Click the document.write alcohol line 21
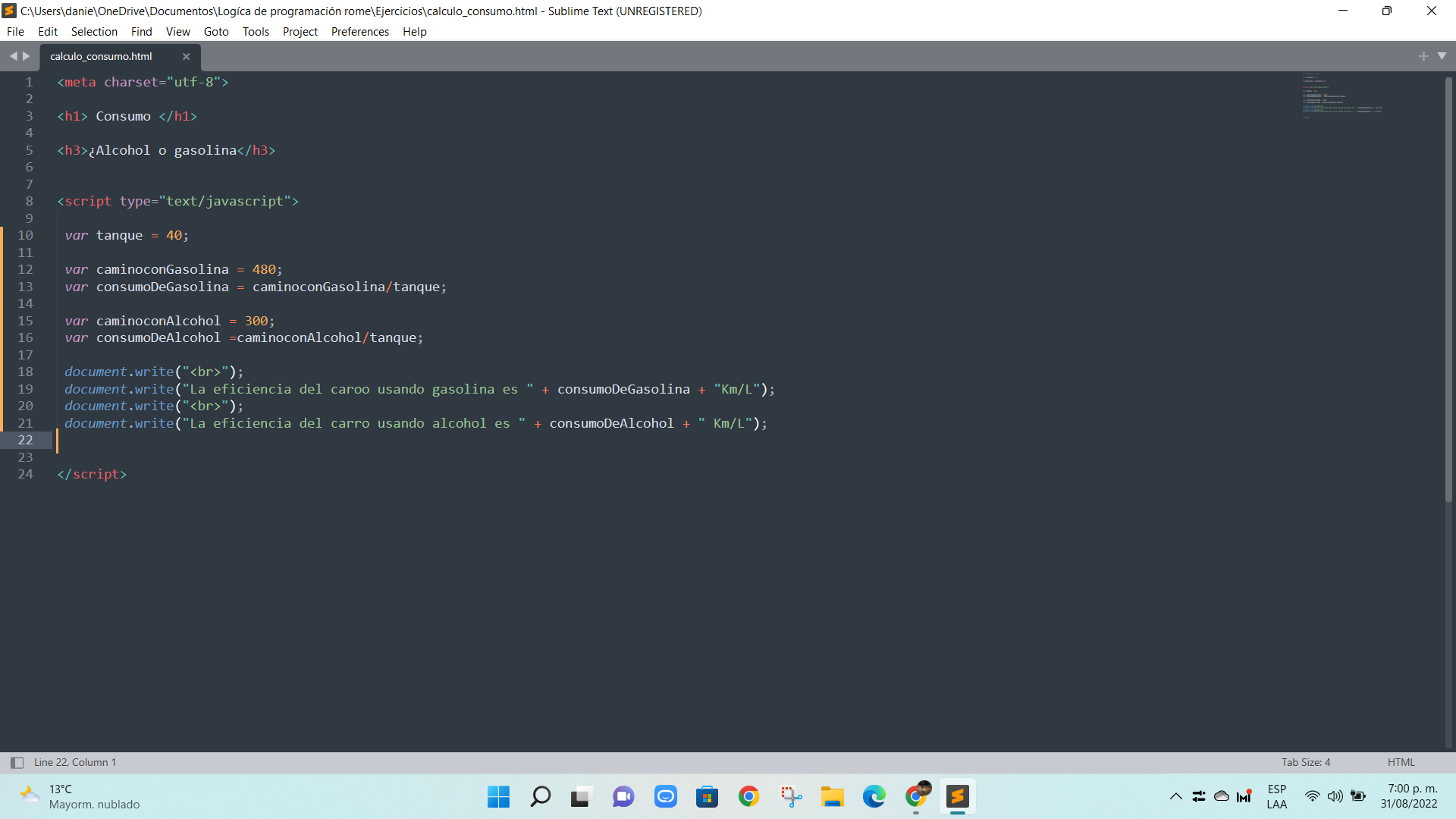 coord(416,424)
